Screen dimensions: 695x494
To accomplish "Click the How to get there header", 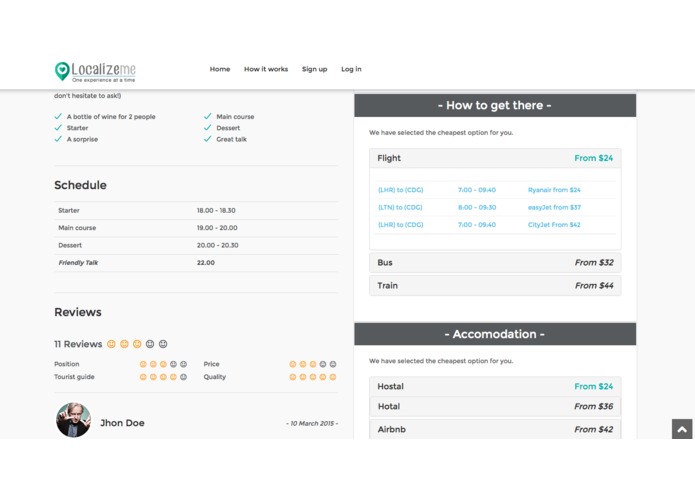I will (495, 105).
